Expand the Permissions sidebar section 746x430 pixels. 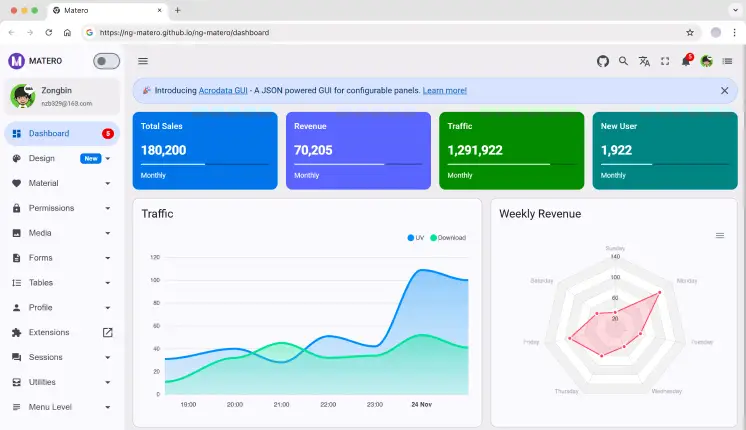click(x=62, y=208)
